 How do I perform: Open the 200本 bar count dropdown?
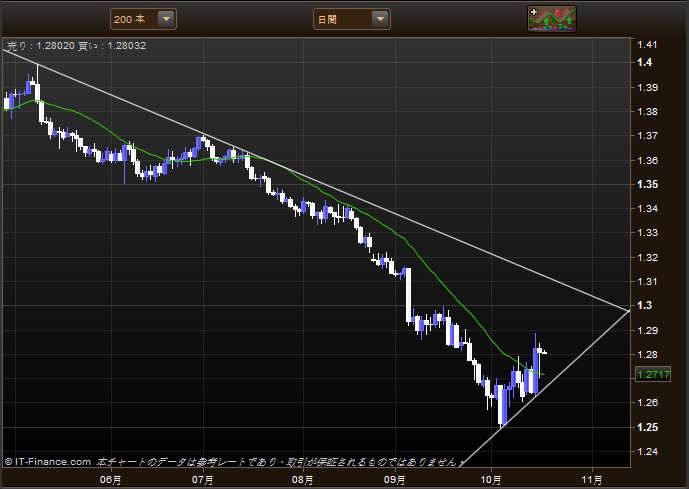[143, 19]
